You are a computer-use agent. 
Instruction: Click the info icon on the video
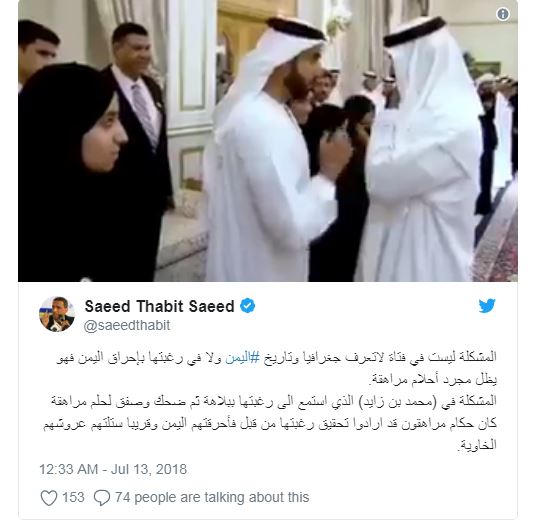pos(503,14)
